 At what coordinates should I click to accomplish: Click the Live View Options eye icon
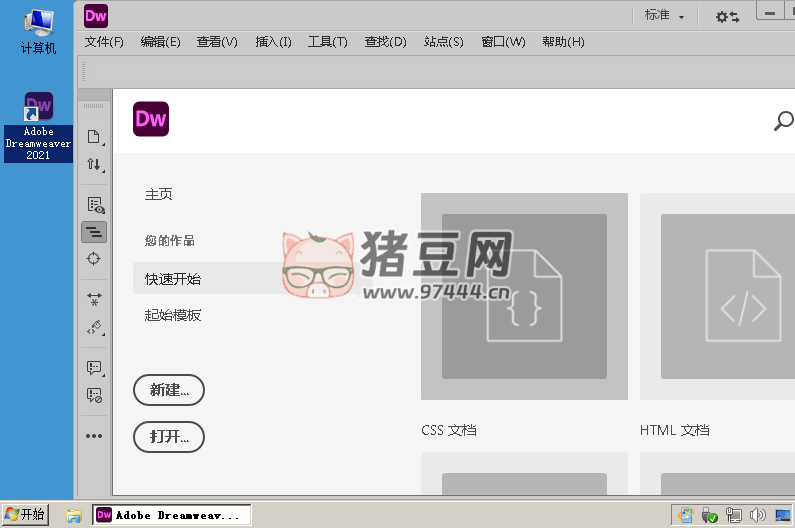point(94,205)
